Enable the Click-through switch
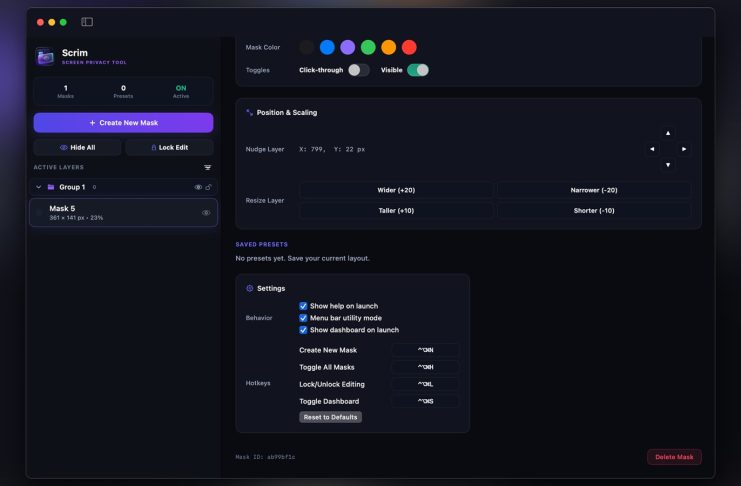741x486 pixels. 359,70
